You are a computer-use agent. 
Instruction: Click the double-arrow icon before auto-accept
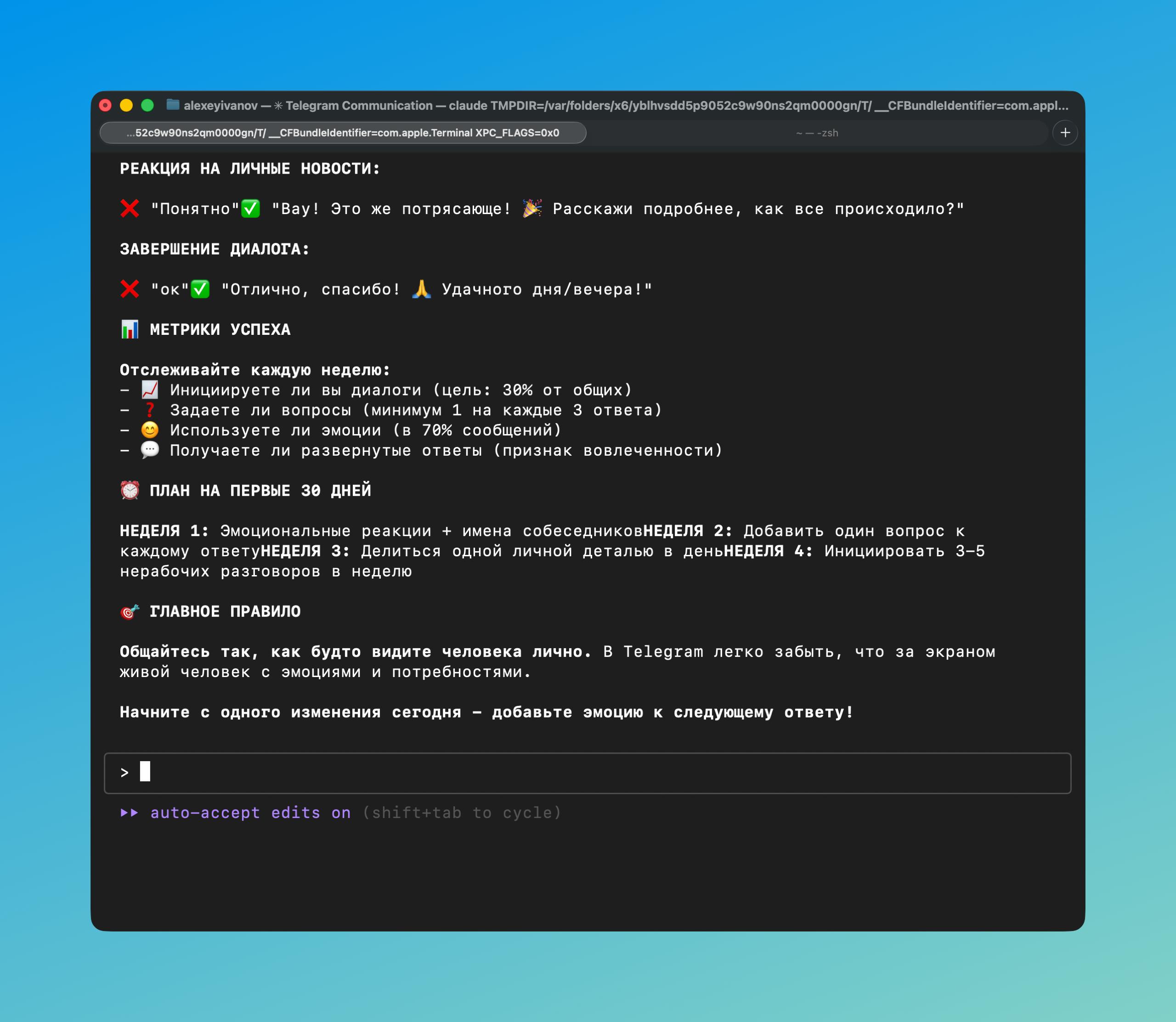click(129, 813)
